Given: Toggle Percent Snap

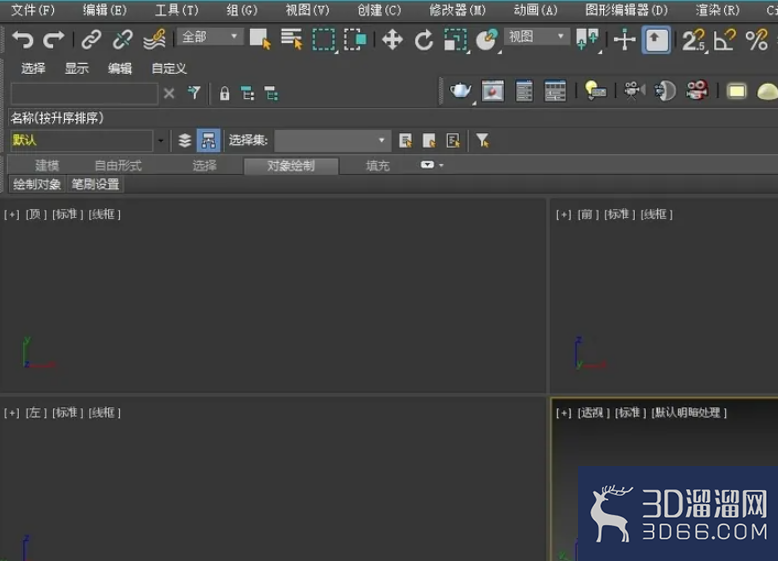Looking at the screenshot, I should pos(756,40).
